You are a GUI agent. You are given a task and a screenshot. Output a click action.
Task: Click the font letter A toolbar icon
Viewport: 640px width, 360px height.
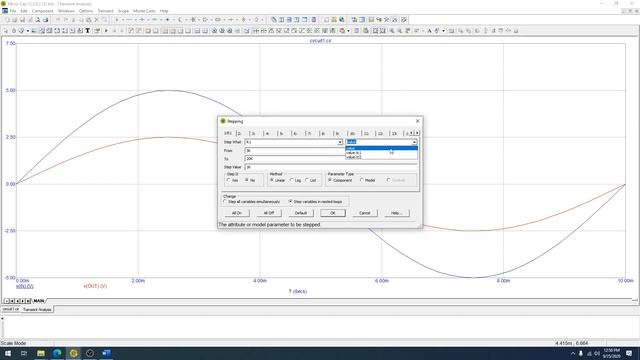click(x=429, y=31)
